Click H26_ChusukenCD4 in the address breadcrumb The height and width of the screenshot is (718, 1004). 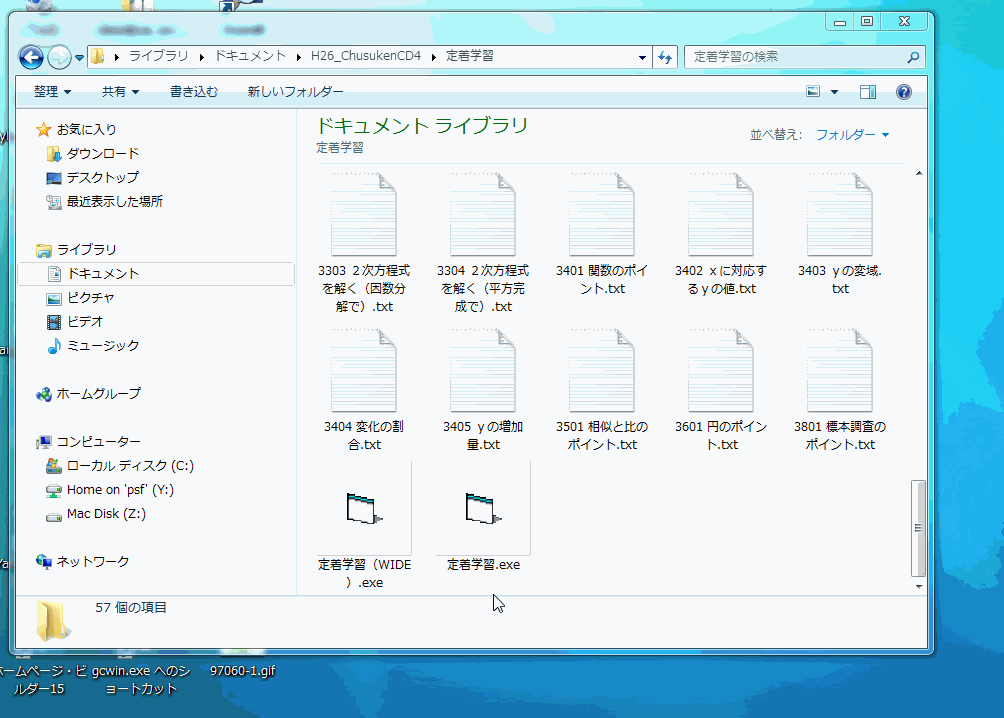coord(366,57)
